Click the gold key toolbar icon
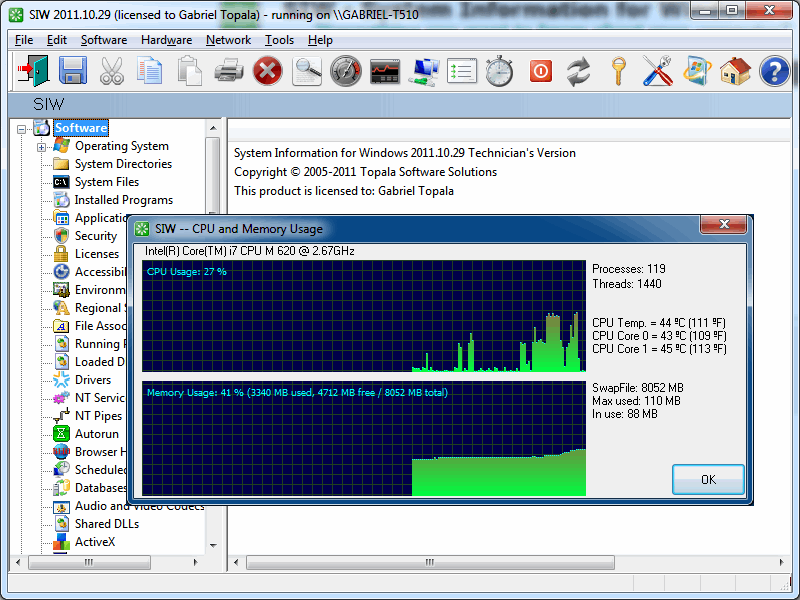800x600 pixels. click(618, 71)
